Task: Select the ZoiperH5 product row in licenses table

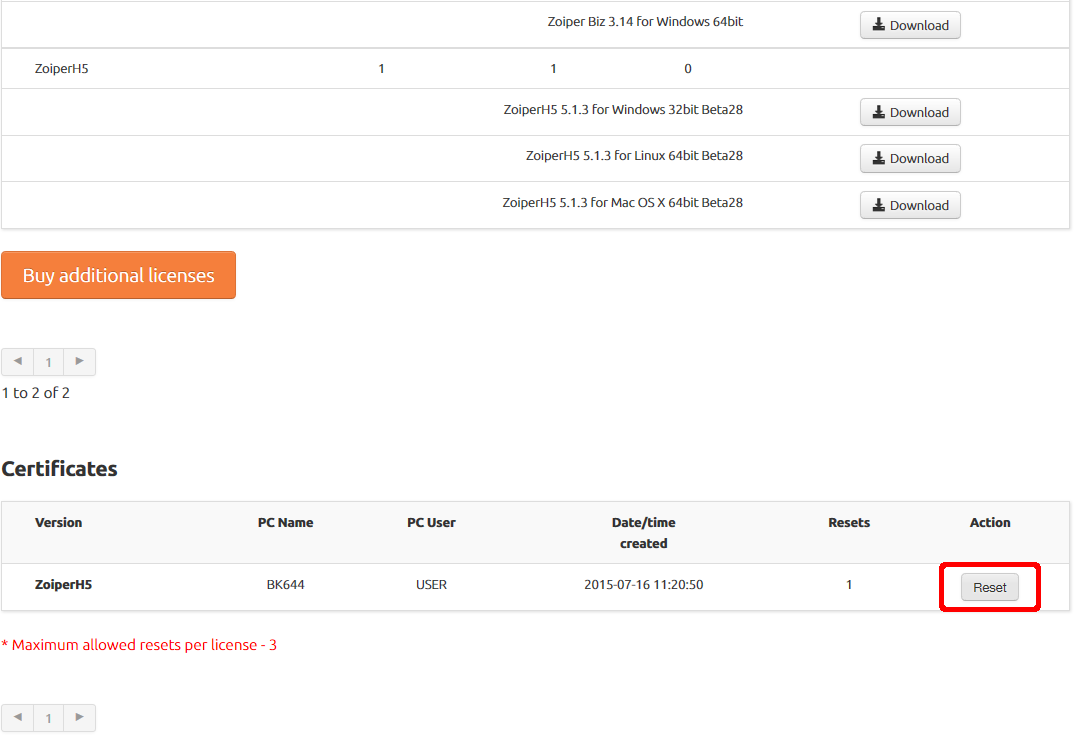Action: (x=62, y=69)
